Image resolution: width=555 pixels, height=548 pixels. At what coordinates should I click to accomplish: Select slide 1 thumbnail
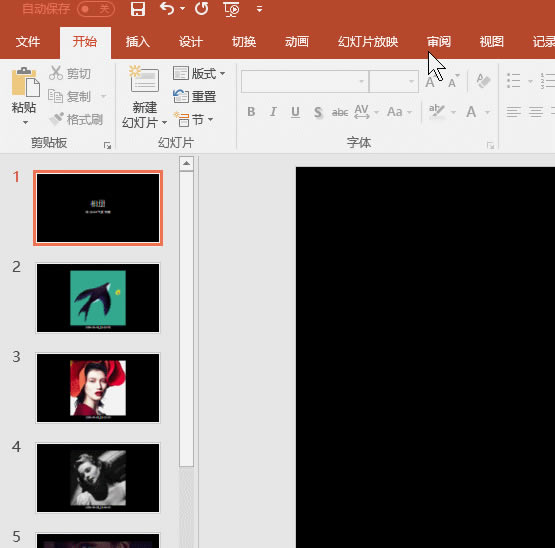(98, 208)
